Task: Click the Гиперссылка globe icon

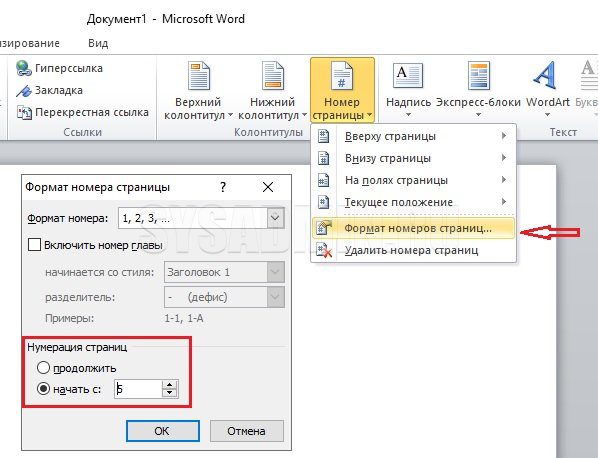Action: 24,68
